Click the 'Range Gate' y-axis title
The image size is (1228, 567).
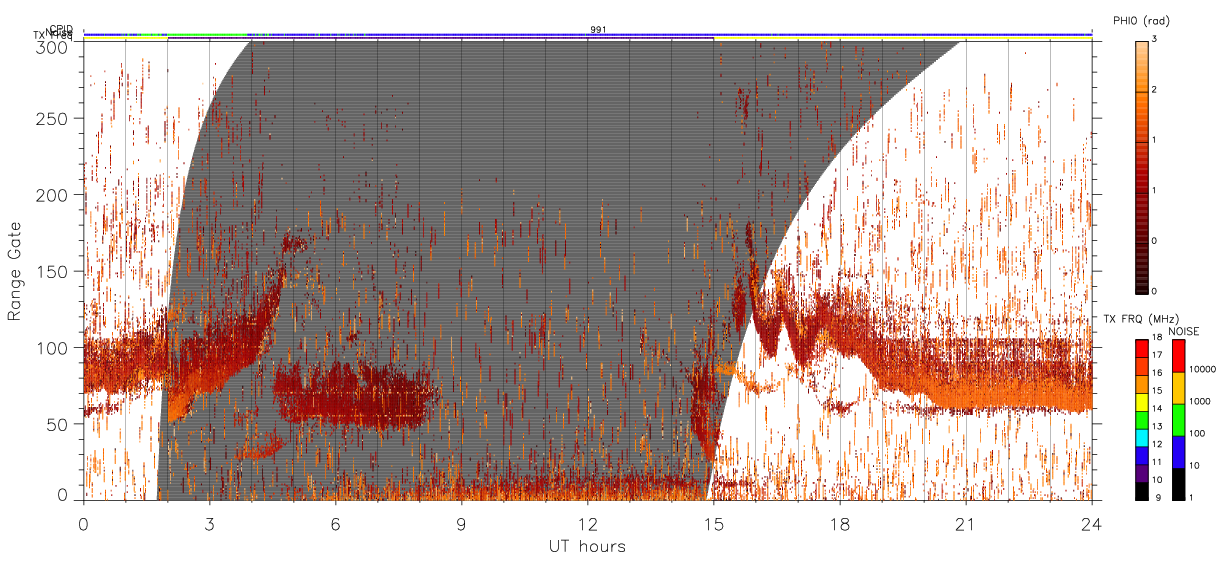tap(14, 272)
